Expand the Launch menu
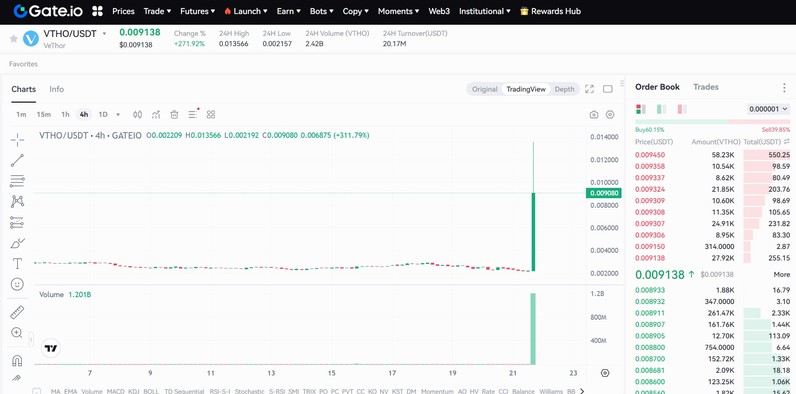Viewport: 796px width, 394px height. tap(246, 11)
